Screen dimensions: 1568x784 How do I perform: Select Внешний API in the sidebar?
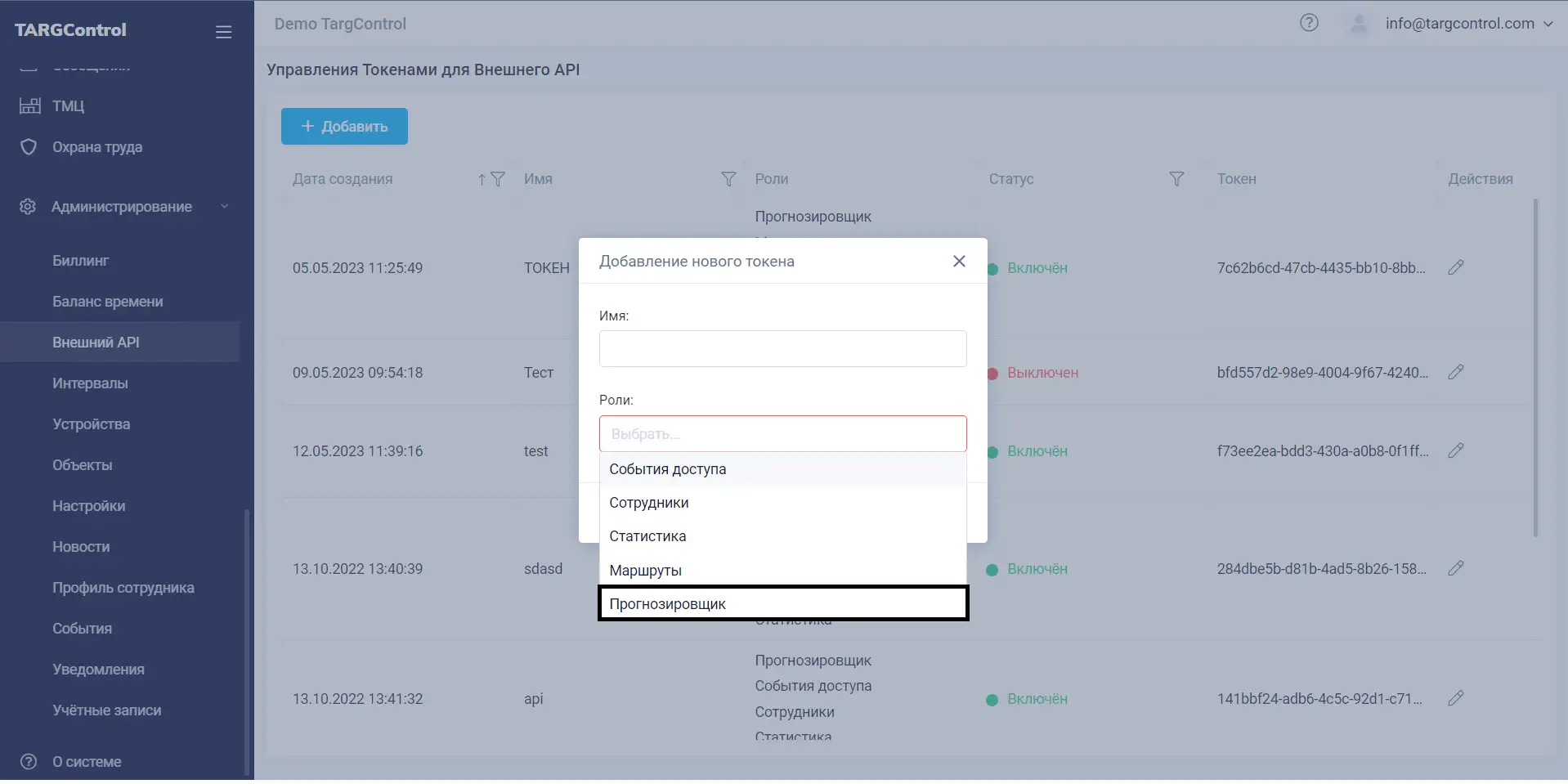coord(96,342)
